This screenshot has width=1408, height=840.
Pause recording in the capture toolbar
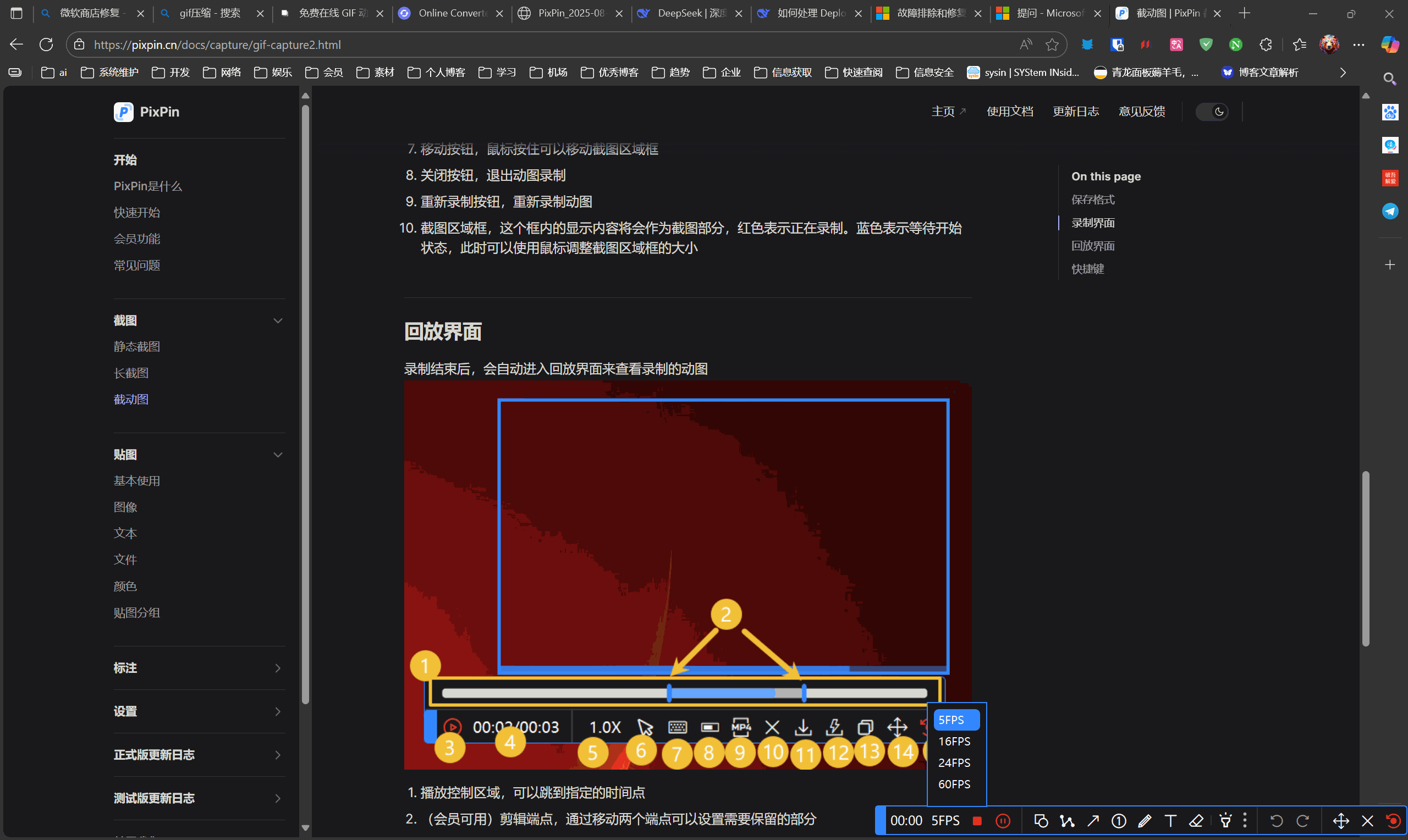pyautogui.click(x=1003, y=821)
